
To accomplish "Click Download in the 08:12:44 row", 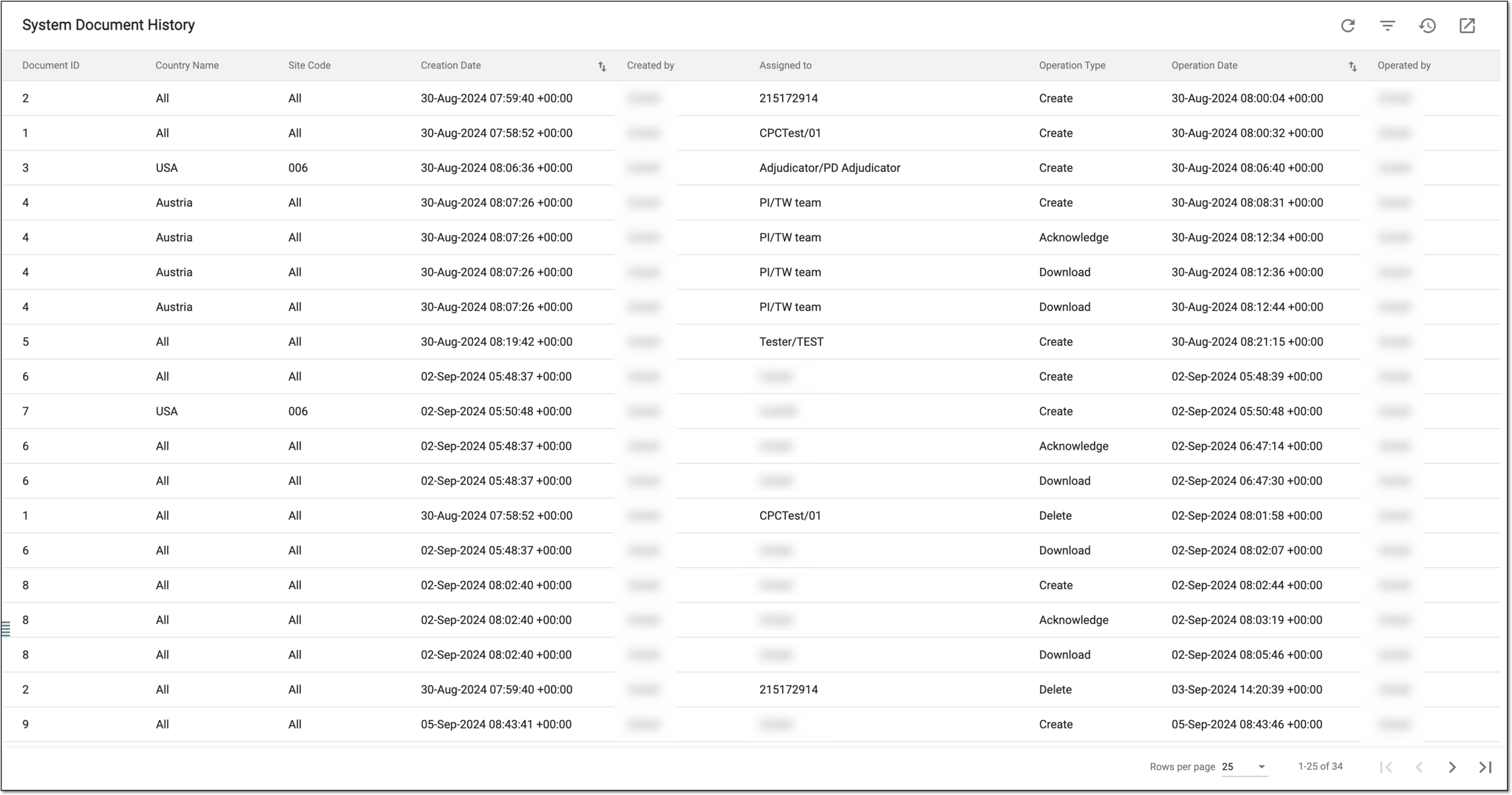I will pyautogui.click(x=1064, y=307).
